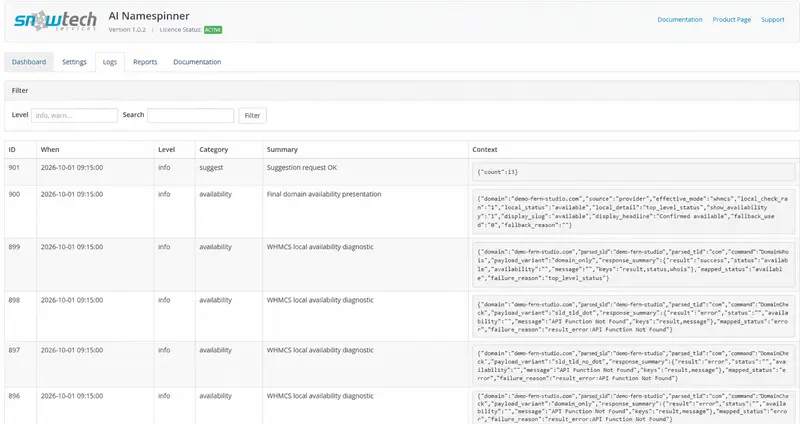800x424 pixels.
Task: Apply filters with the Filter button
Action: point(253,115)
